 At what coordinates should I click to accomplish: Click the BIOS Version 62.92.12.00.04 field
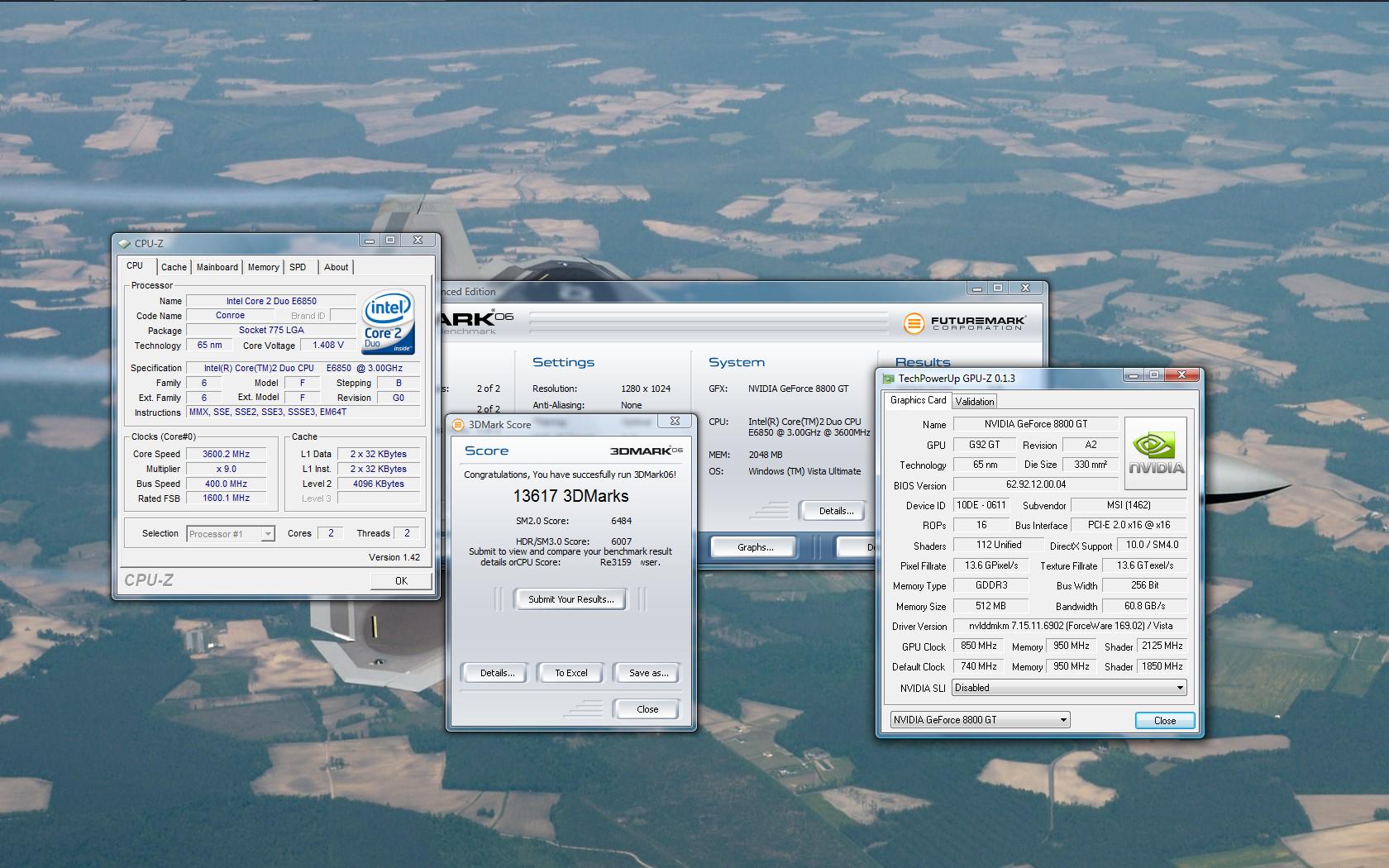point(1036,485)
